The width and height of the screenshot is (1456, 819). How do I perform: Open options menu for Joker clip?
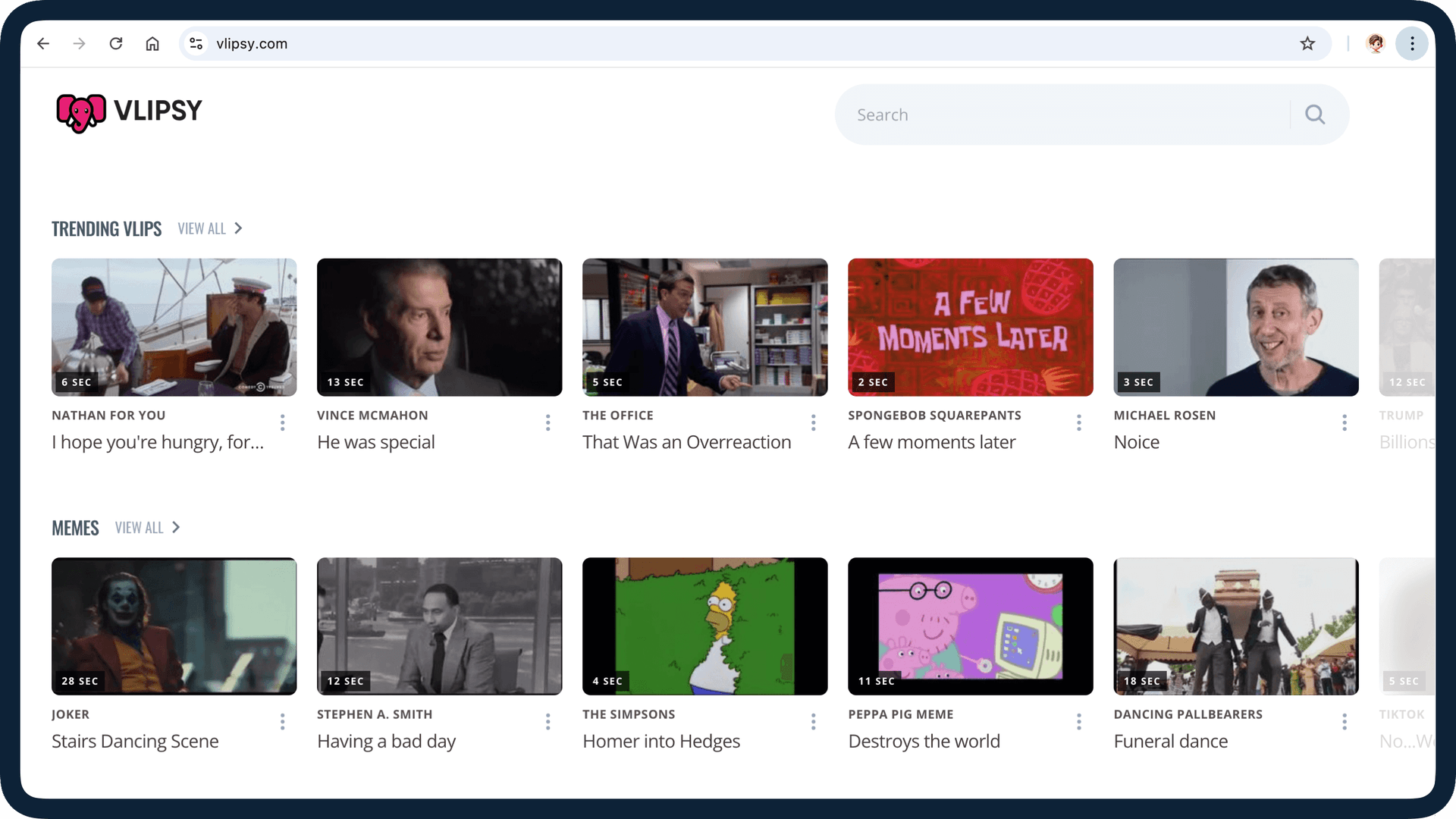pyautogui.click(x=282, y=722)
